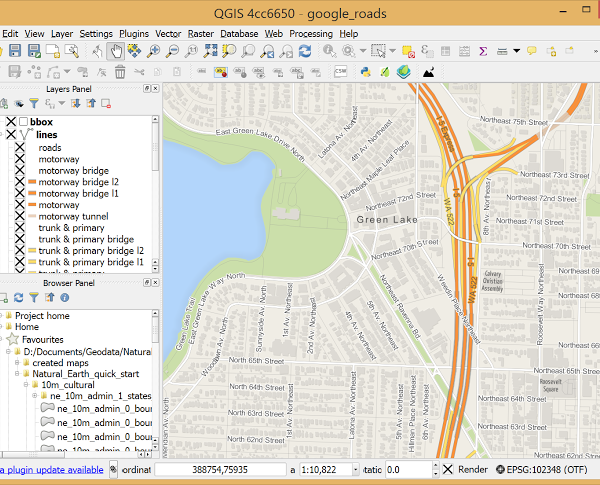Select the Identify Features tool

tap(329, 51)
